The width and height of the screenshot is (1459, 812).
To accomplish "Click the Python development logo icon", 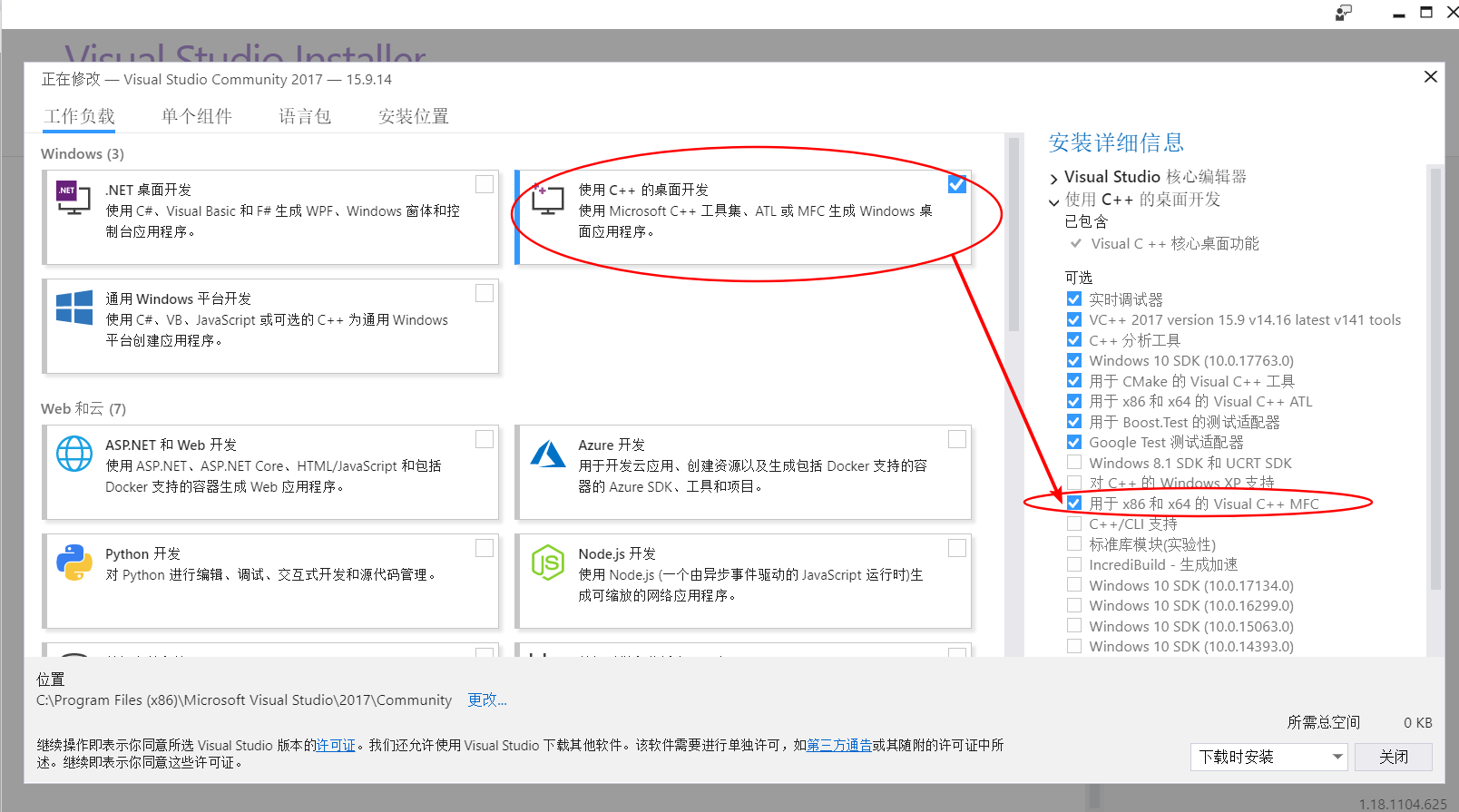I will pyautogui.click(x=74, y=563).
